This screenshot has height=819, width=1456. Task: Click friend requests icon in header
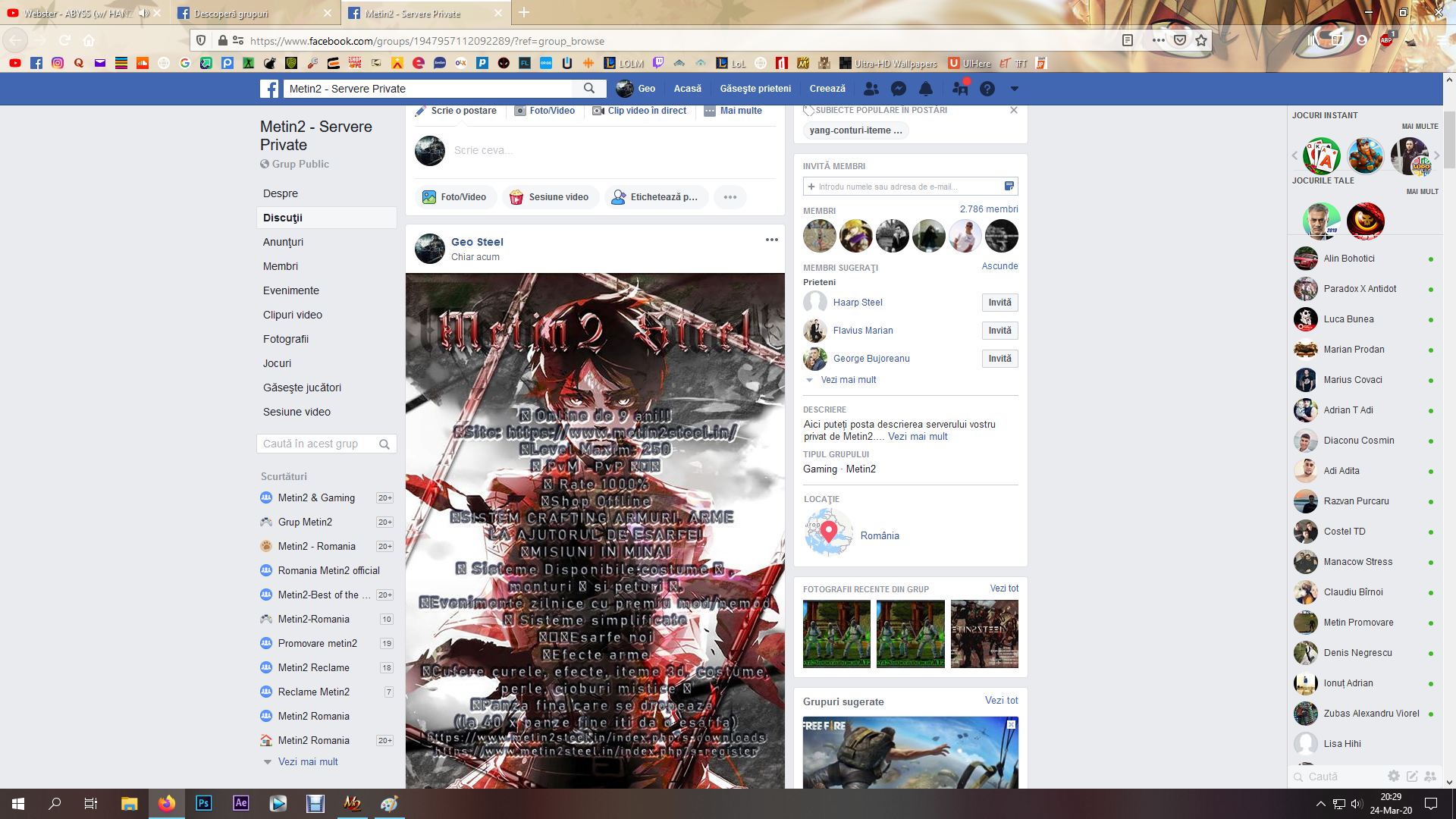pyautogui.click(x=871, y=89)
